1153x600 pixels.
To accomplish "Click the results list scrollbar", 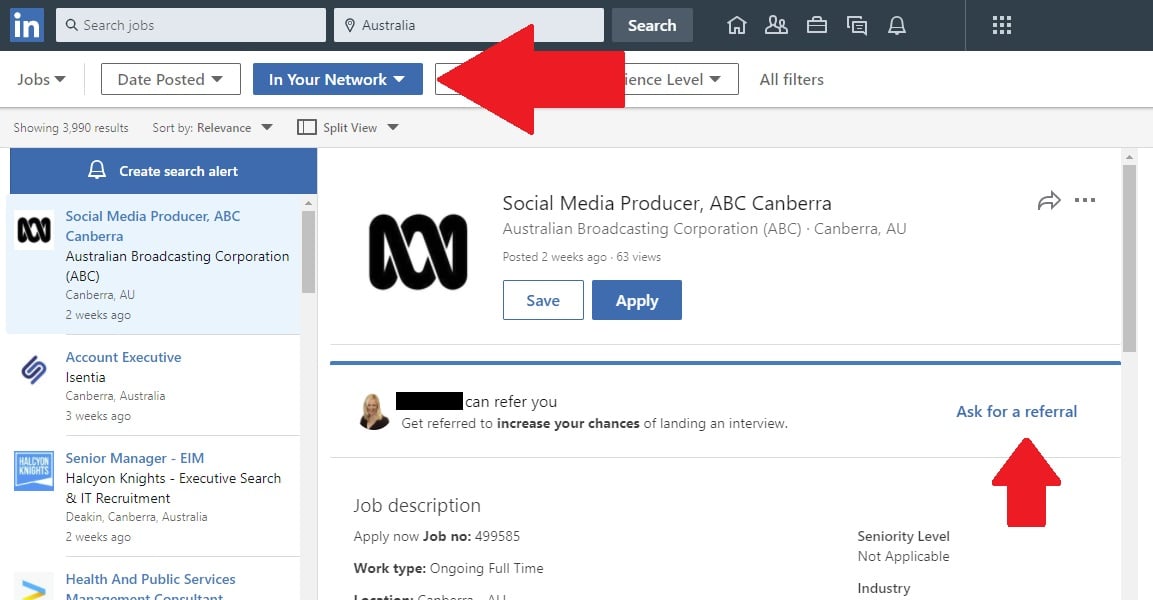I will (x=308, y=251).
